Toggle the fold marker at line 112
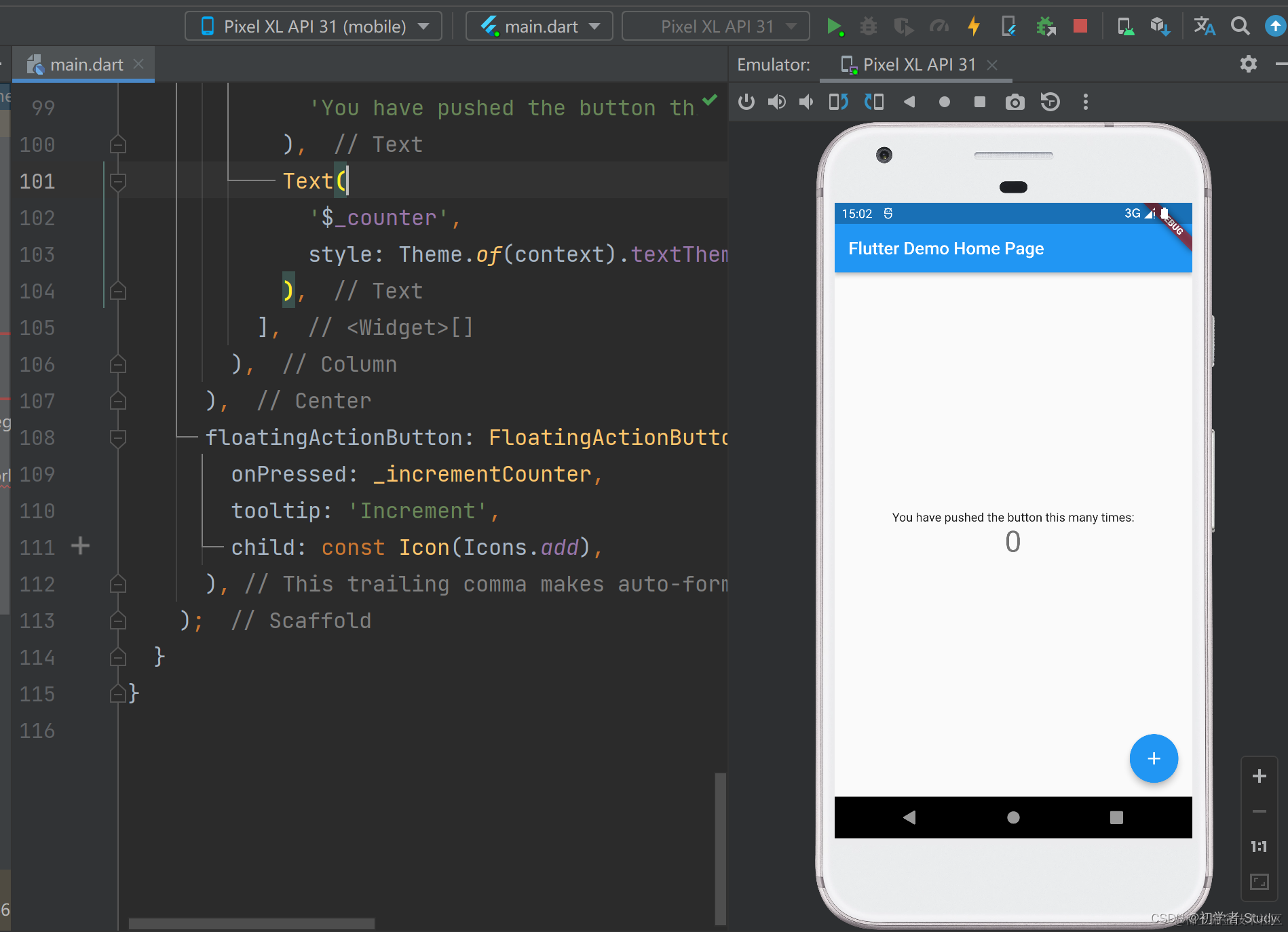1288x932 pixels. click(118, 584)
